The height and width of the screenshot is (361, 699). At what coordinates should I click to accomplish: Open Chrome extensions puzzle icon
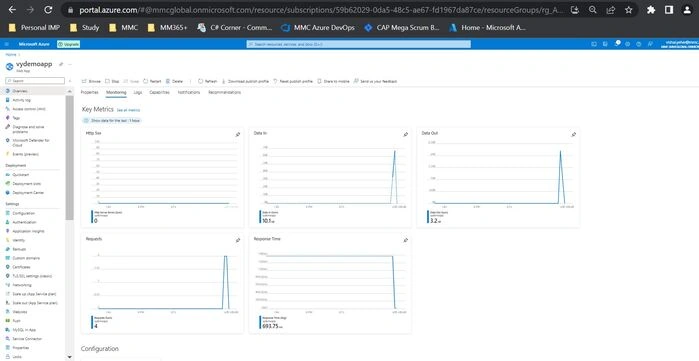click(651, 10)
